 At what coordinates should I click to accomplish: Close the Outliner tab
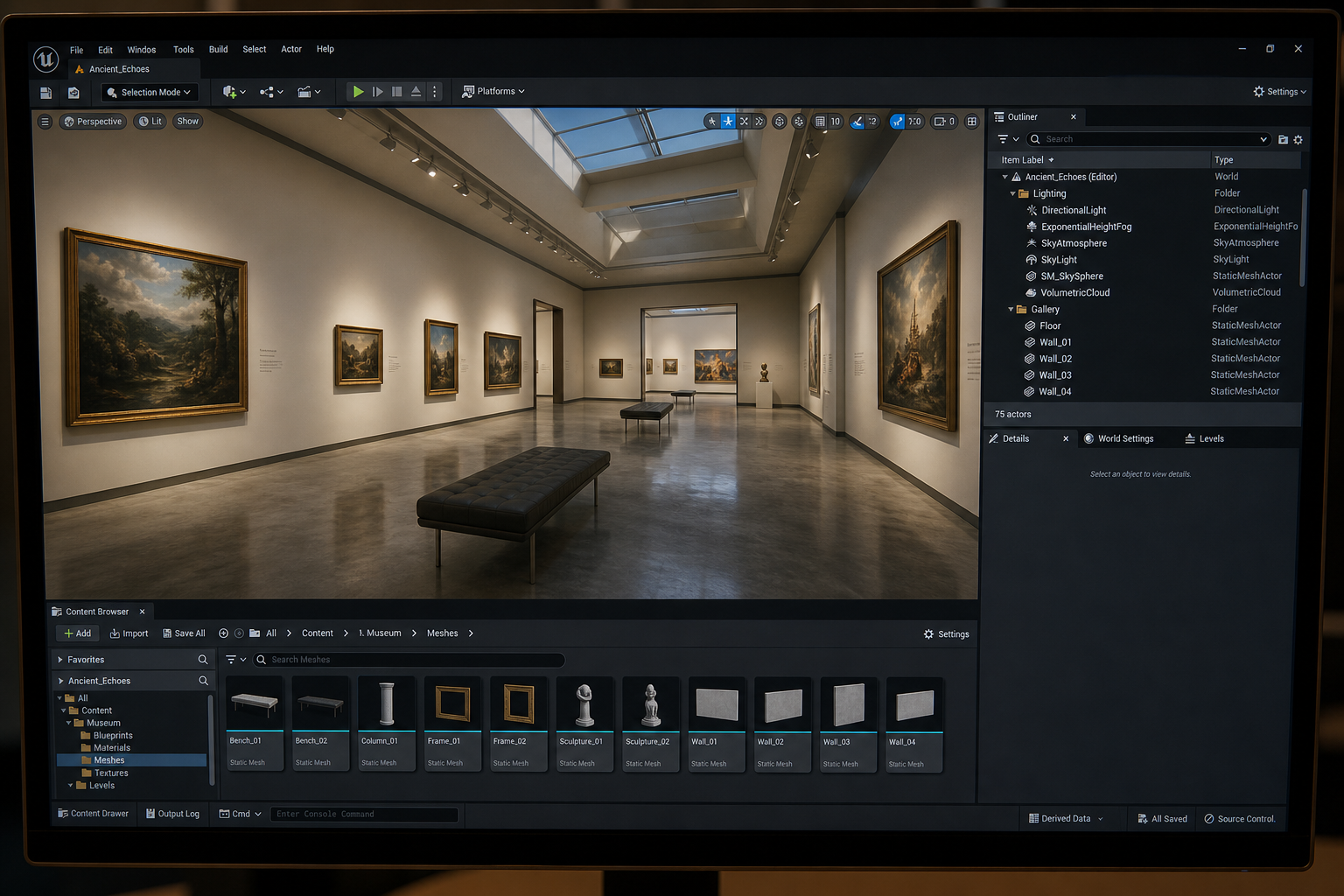coord(1074,116)
